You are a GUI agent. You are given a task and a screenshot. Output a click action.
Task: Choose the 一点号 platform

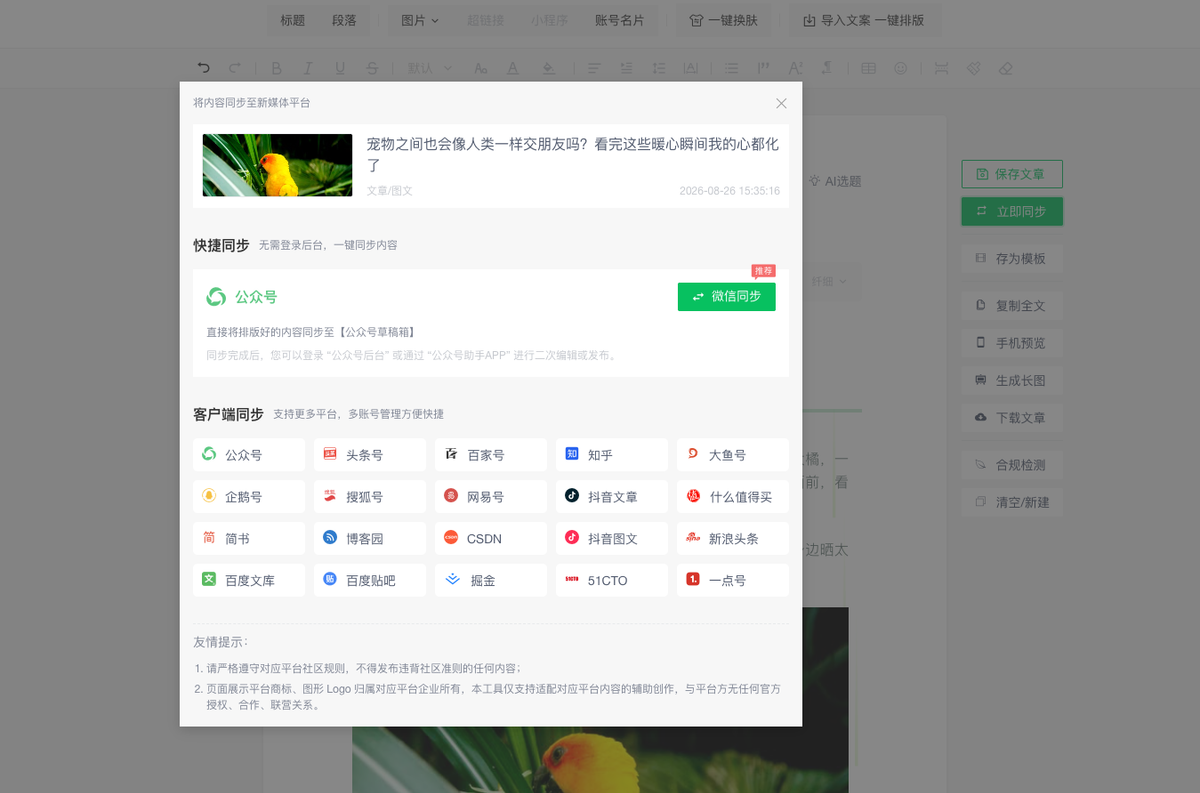click(x=733, y=581)
